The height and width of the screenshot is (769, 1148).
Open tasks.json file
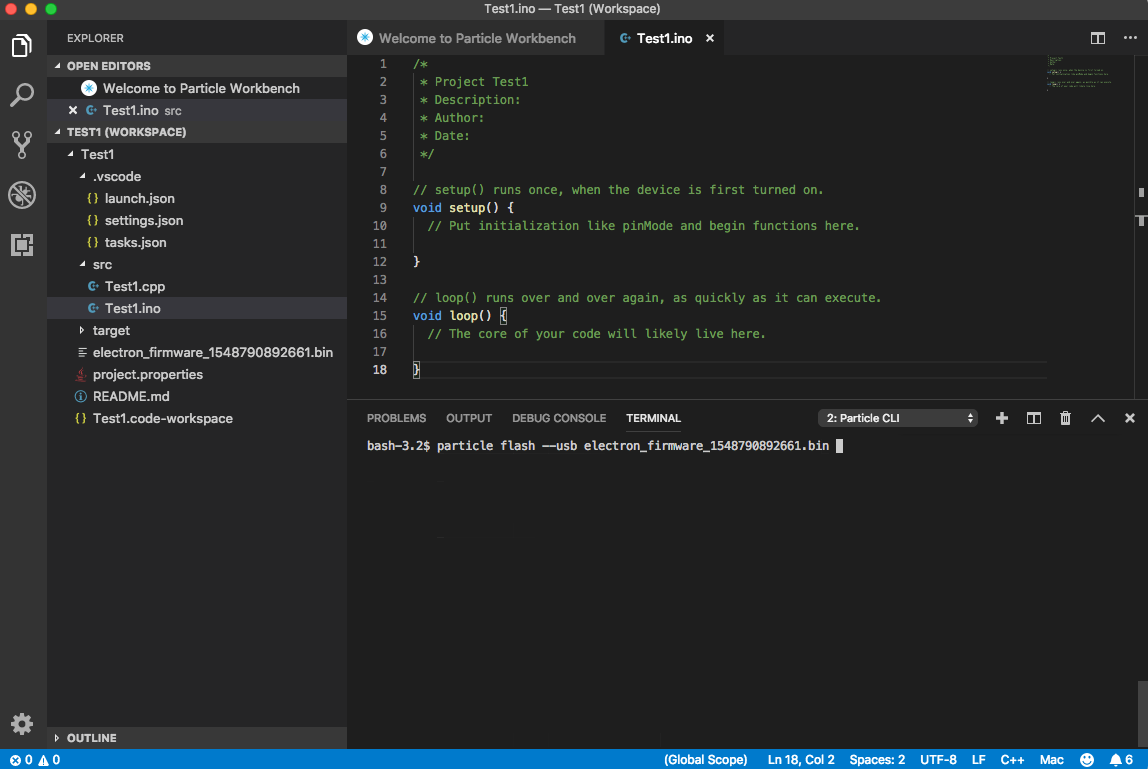tap(197, 242)
